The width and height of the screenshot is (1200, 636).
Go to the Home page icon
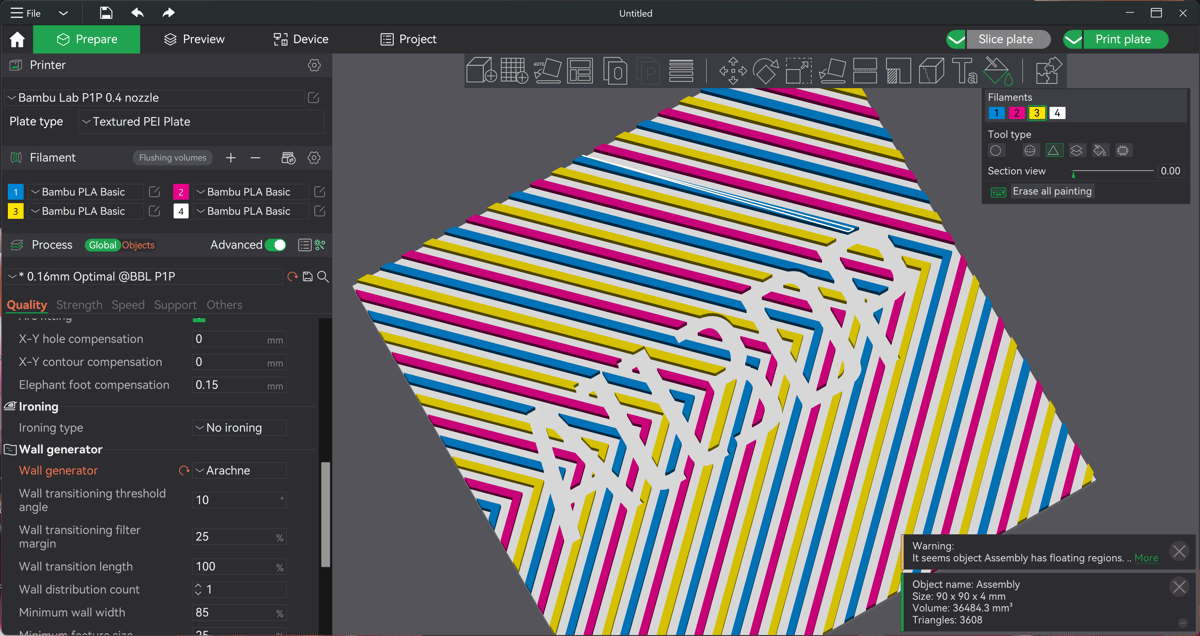17,39
